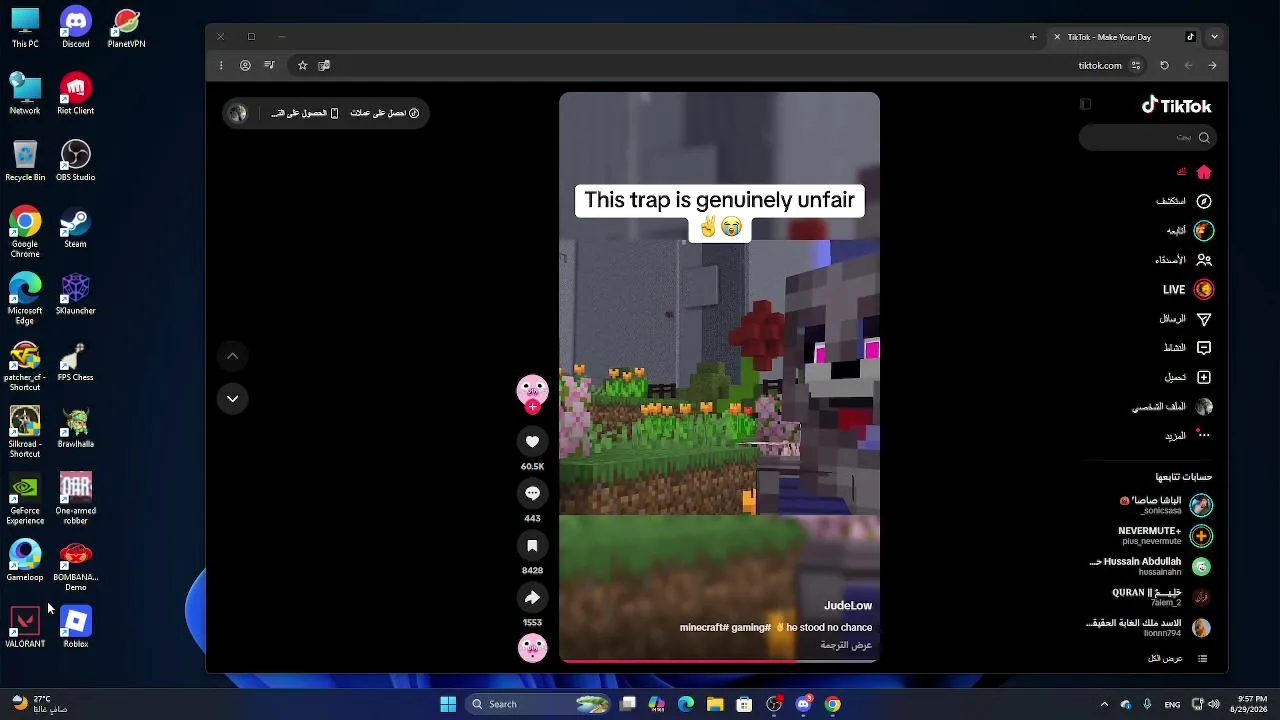Open the NEVERMUTE+ followed account
Image resolution: width=1280 pixels, height=720 pixels.
coord(1164,536)
